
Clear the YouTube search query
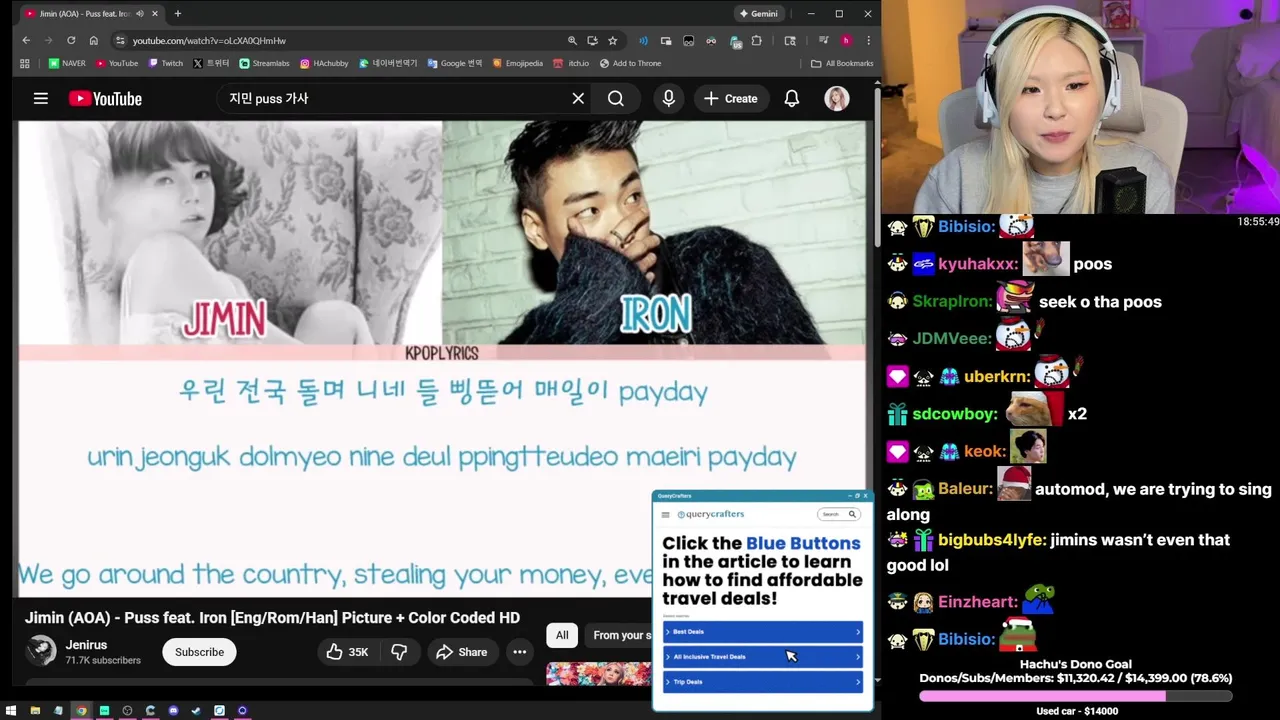pyautogui.click(x=578, y=98)
